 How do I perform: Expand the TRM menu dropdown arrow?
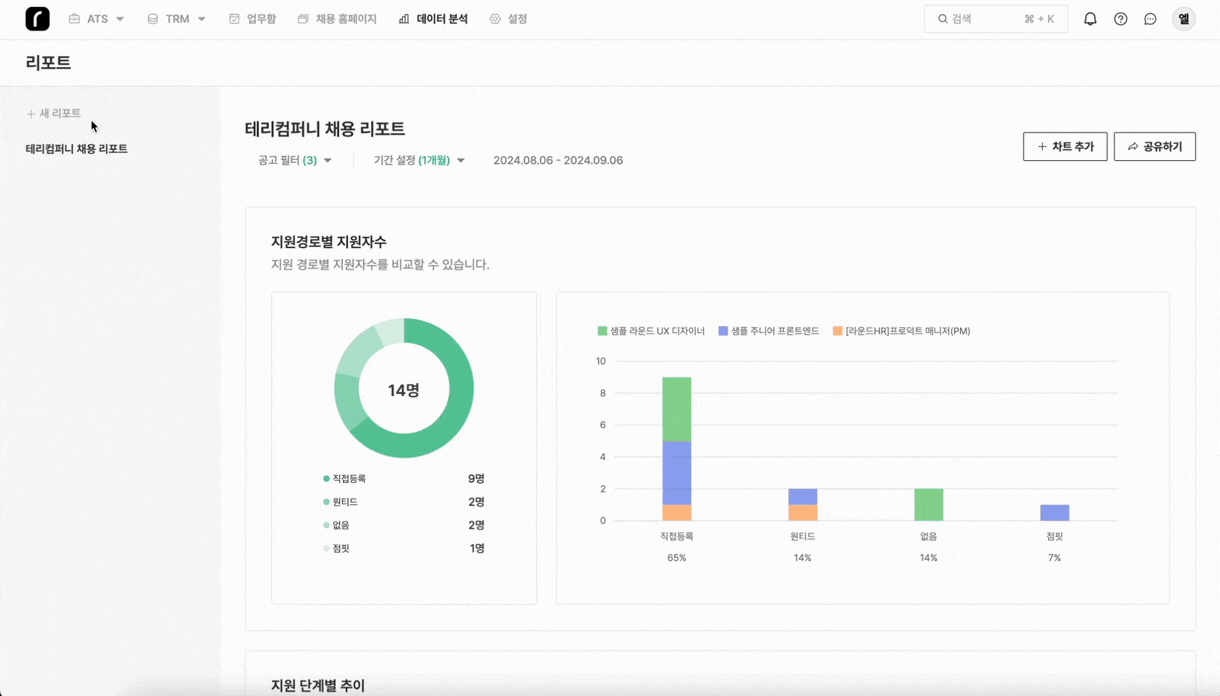tap(202, 19)
